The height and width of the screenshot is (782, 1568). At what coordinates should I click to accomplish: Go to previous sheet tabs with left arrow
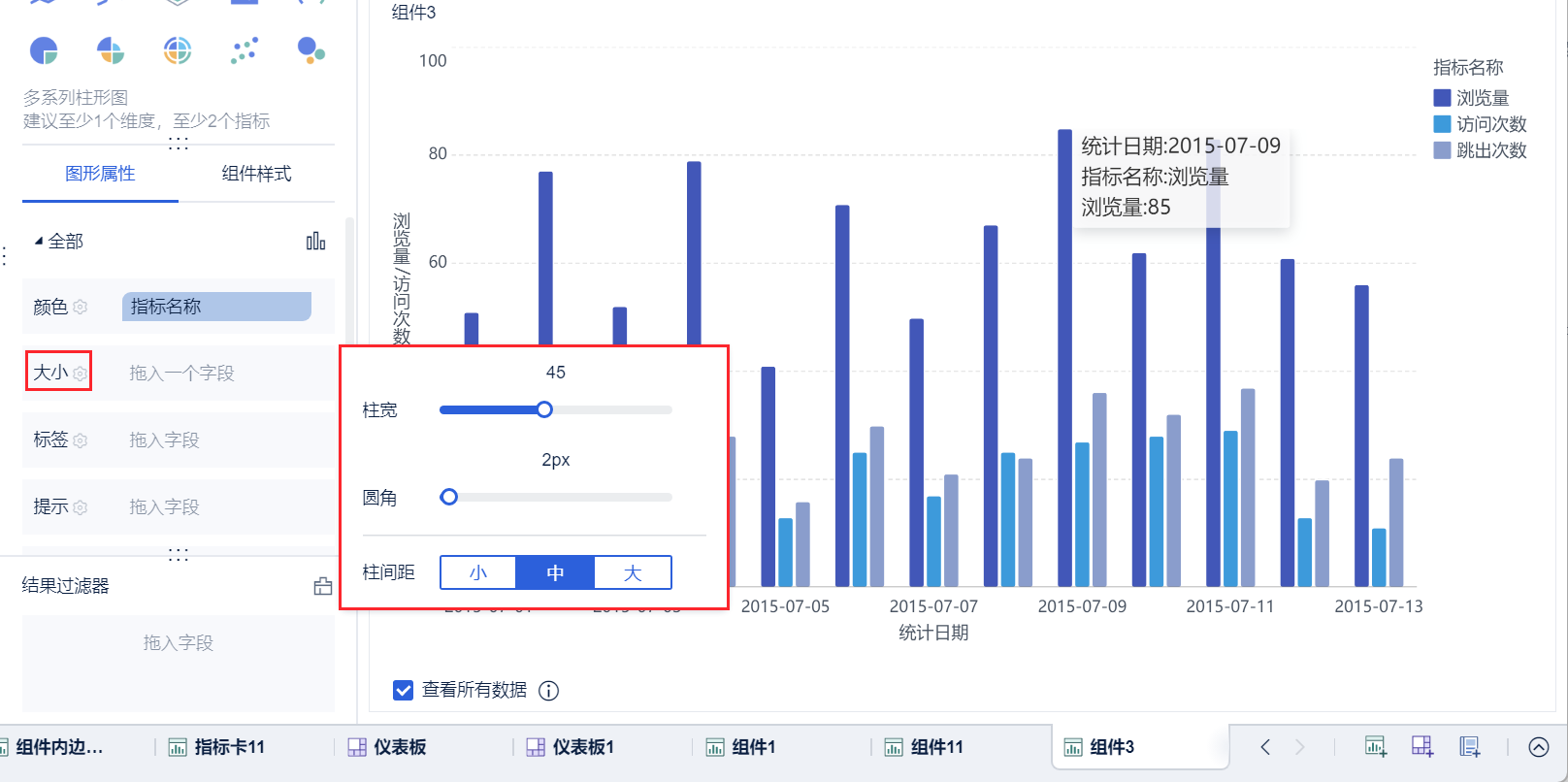coord(1265,747)
